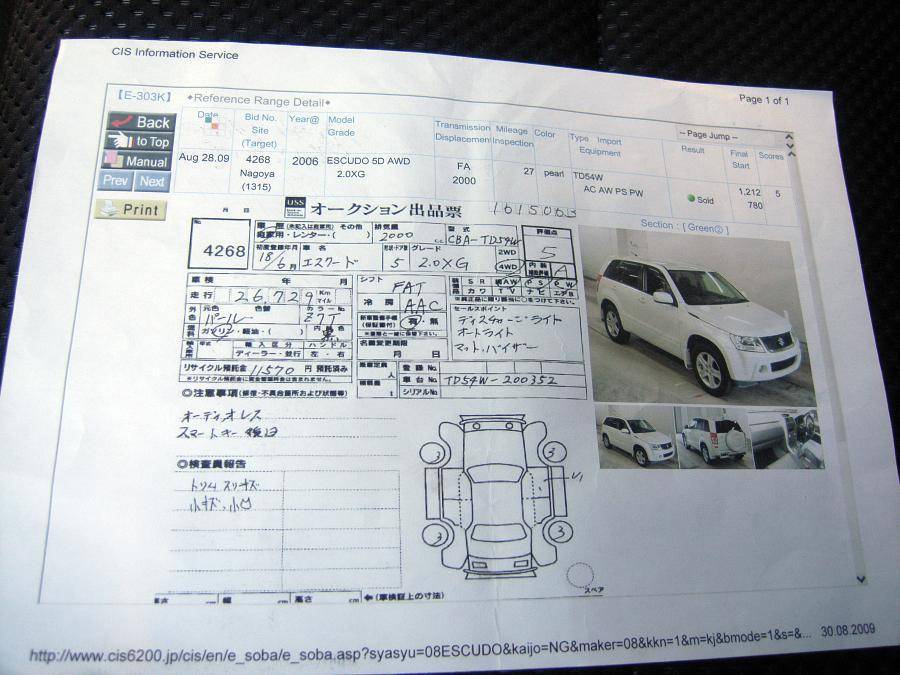Image resolution: width=900 pixels, height=675 pixels.
Task: Click the Mileage Inspection header
Action: click(513, 136)
